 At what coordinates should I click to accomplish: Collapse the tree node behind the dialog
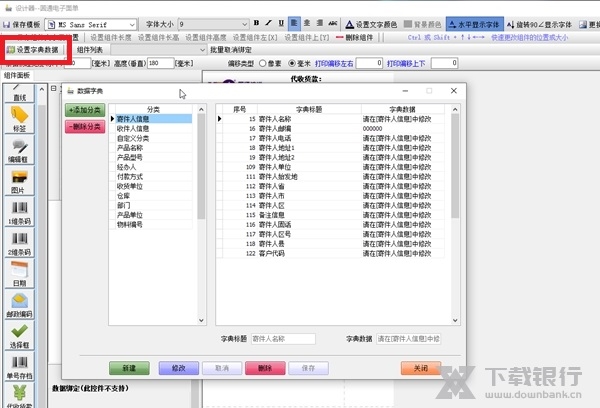[x=54, y=88]
